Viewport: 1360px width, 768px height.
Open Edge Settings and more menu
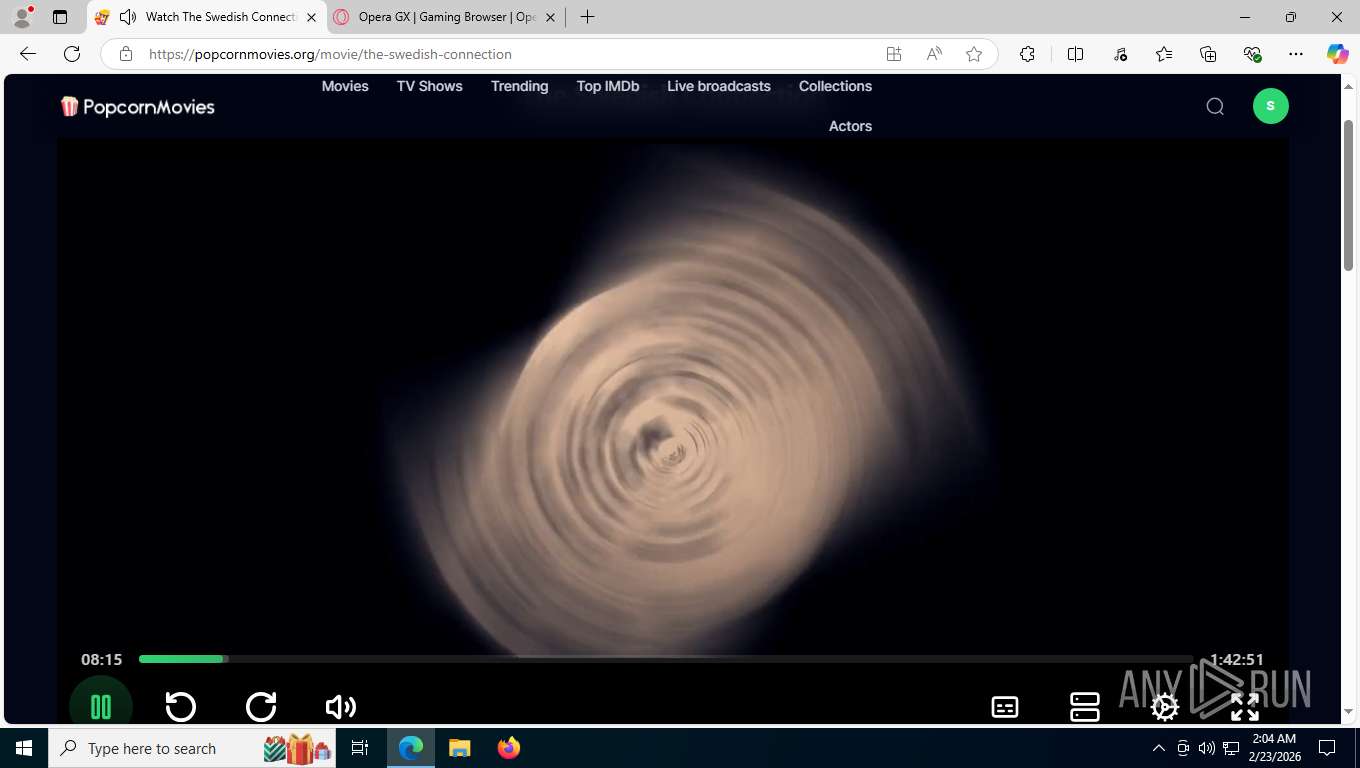(x=1296, y=54)
